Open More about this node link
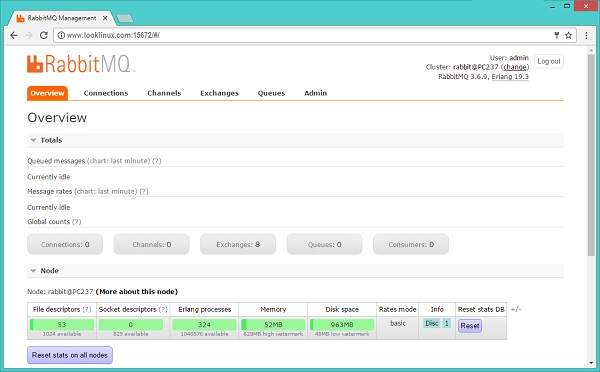 [x=137, y=292]
